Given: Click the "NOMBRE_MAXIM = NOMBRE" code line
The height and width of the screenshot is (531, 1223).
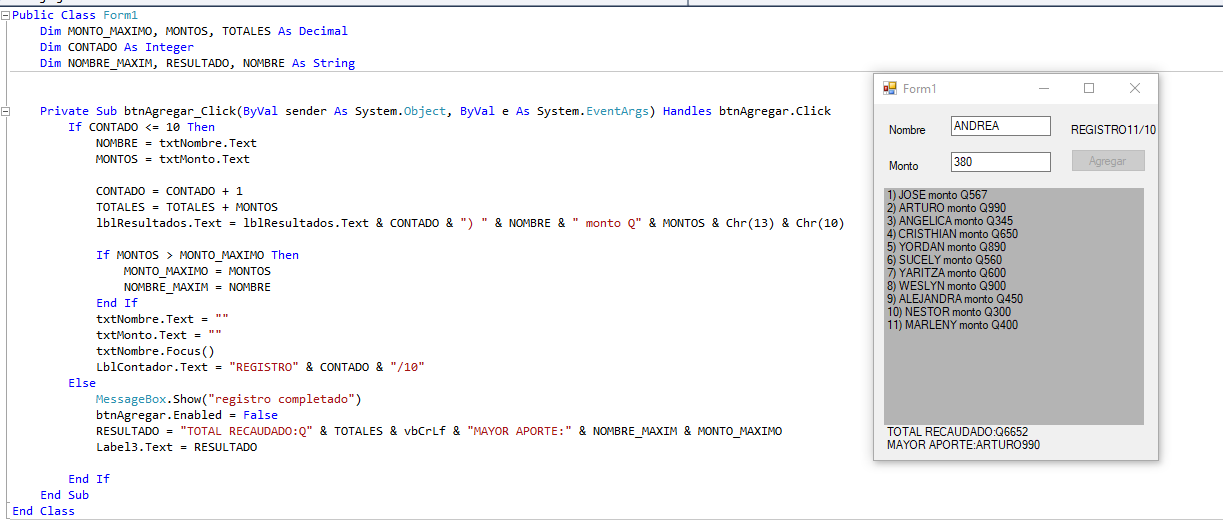Looking at the screenshot, I should (x=197, y=287).
